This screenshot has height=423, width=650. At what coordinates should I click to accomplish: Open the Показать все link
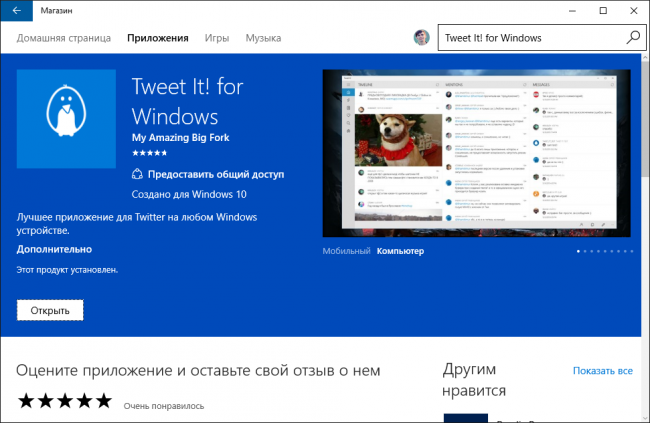point(603,371)
